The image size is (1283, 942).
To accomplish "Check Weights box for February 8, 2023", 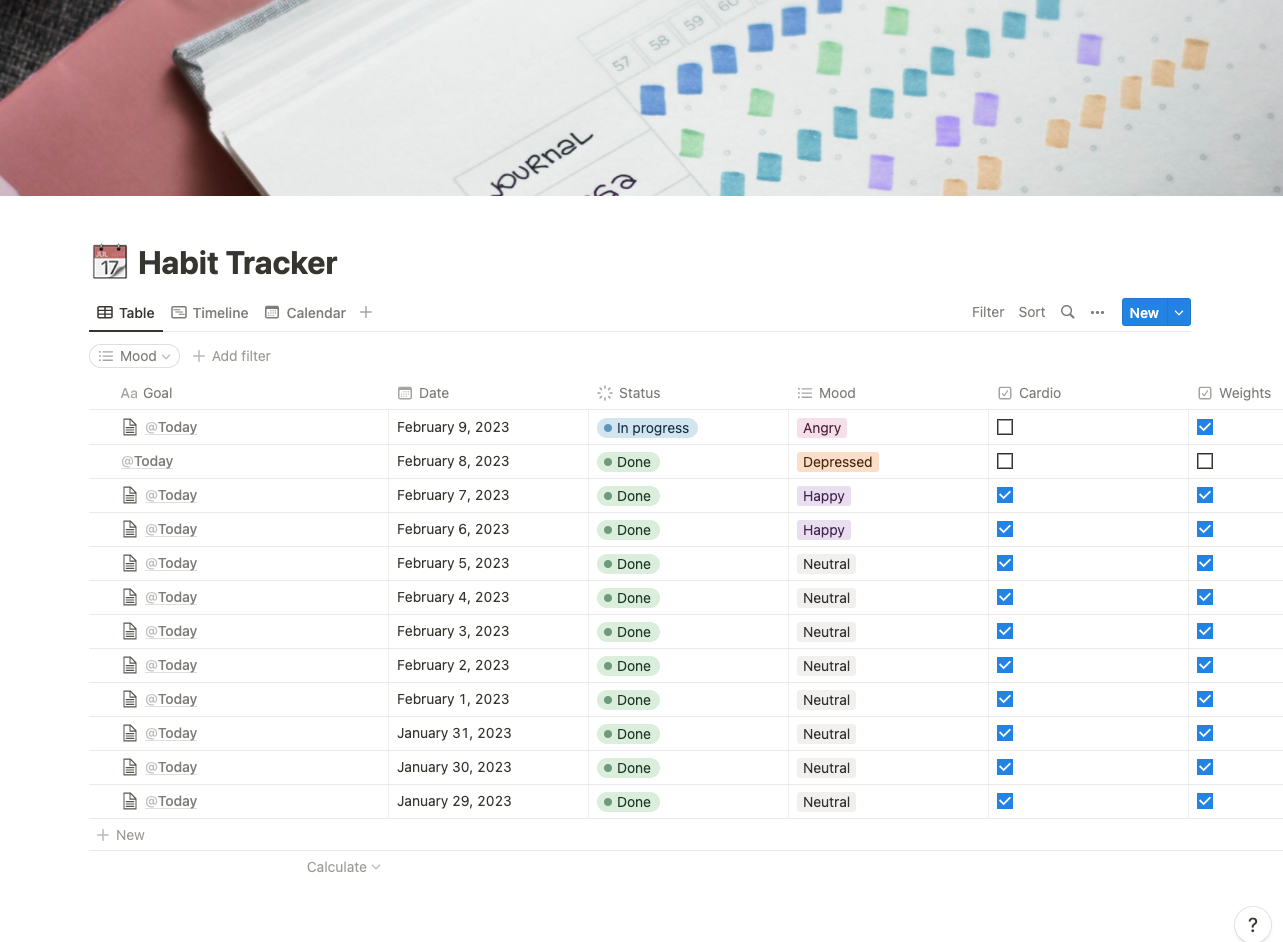I will [x=1205, y=461].
